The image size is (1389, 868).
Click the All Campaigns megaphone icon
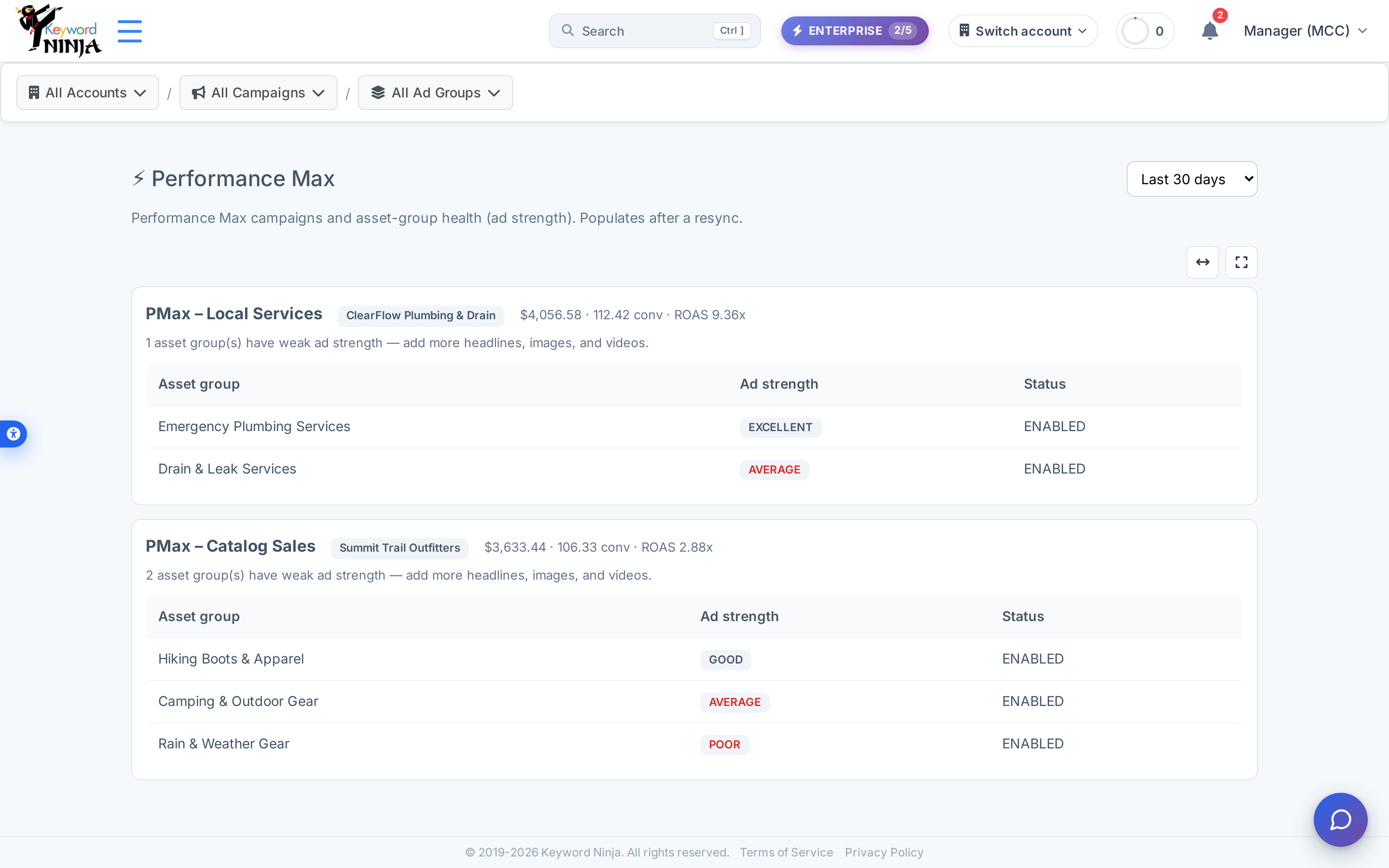[x=199, y=93]
